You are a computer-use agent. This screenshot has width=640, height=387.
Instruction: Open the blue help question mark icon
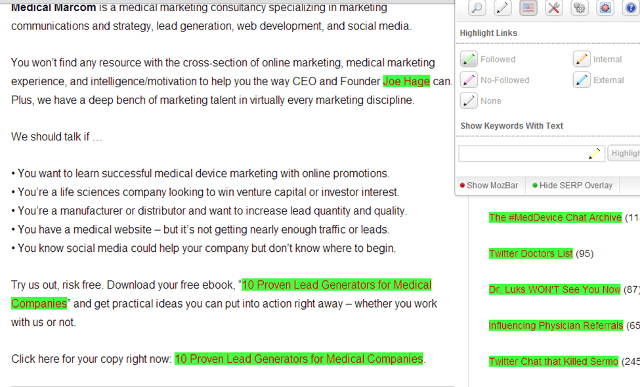(x=631, y=8)
